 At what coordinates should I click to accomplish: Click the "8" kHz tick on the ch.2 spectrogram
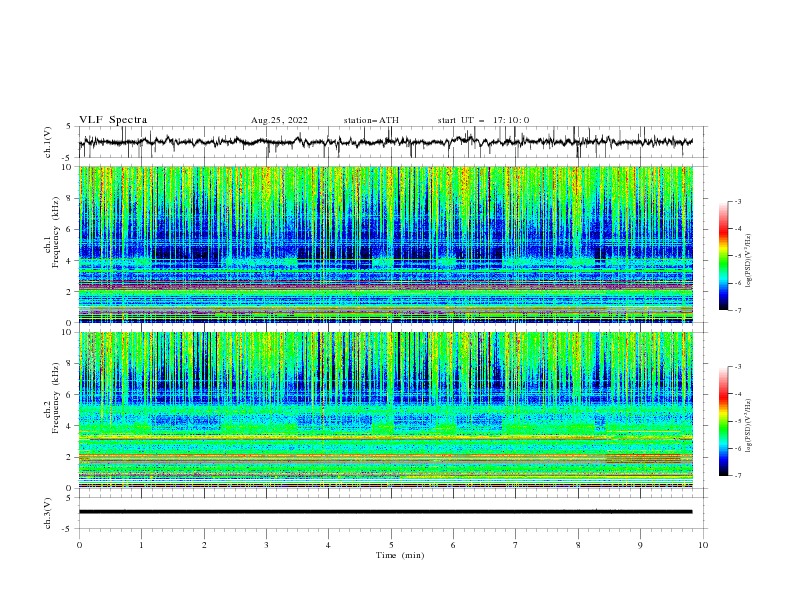click(x=71, y=364)
